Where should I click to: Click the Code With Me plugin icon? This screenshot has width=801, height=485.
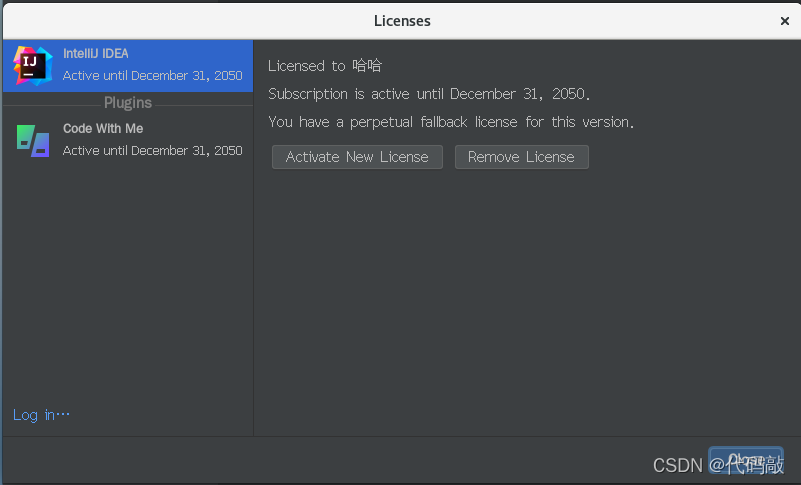pos(33,141)
